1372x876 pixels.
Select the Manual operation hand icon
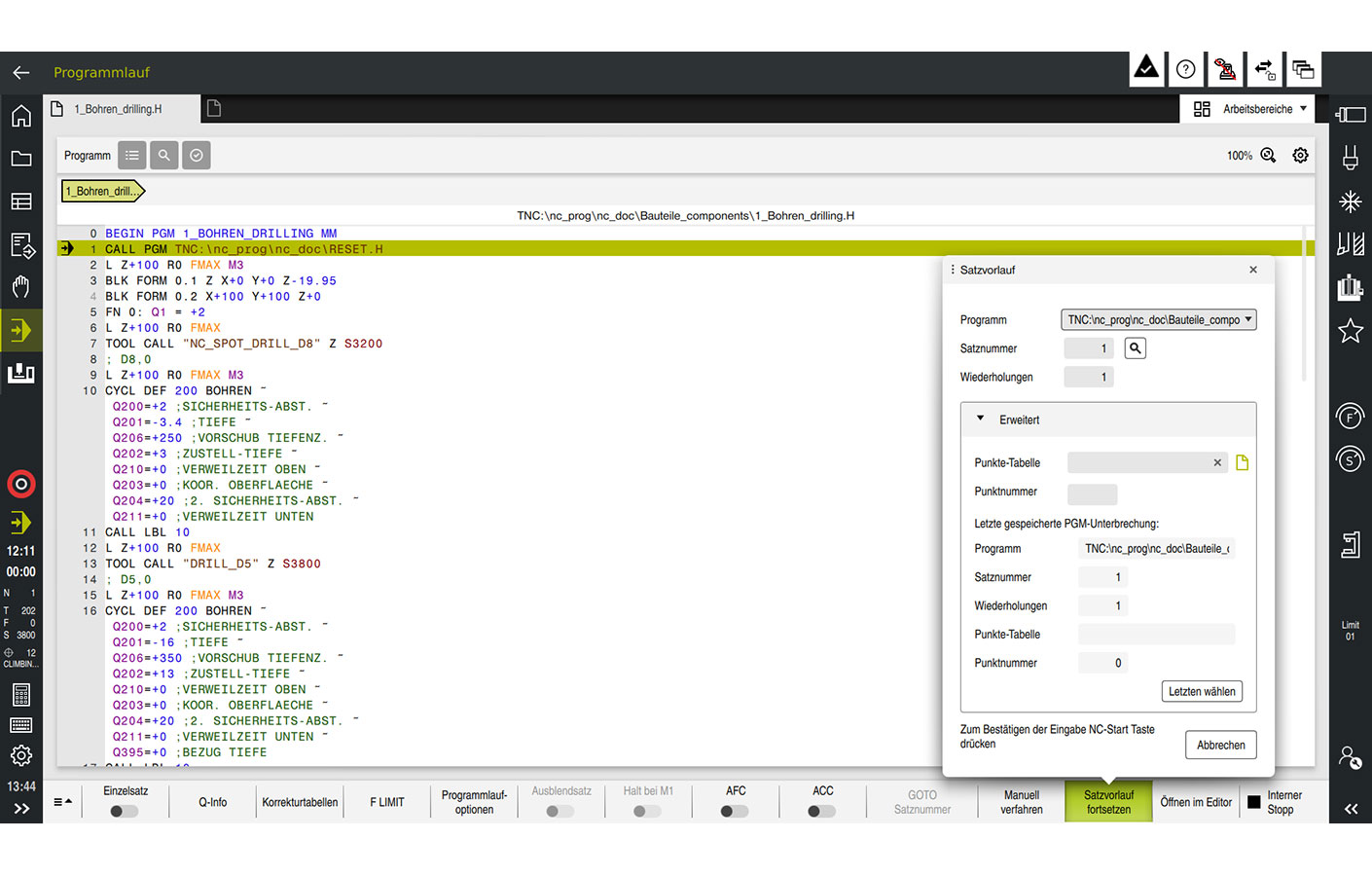point(21,286)
